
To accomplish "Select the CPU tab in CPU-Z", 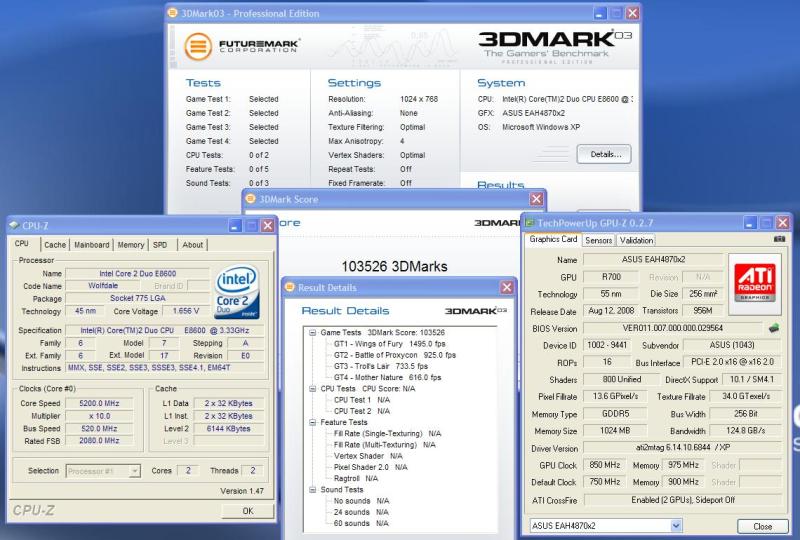I will point(22,243).
